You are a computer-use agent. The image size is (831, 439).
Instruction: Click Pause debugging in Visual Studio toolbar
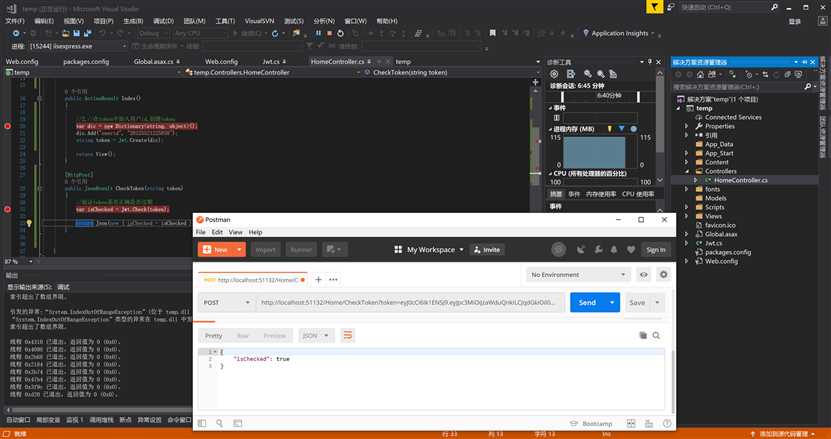[x=318, y=33]
